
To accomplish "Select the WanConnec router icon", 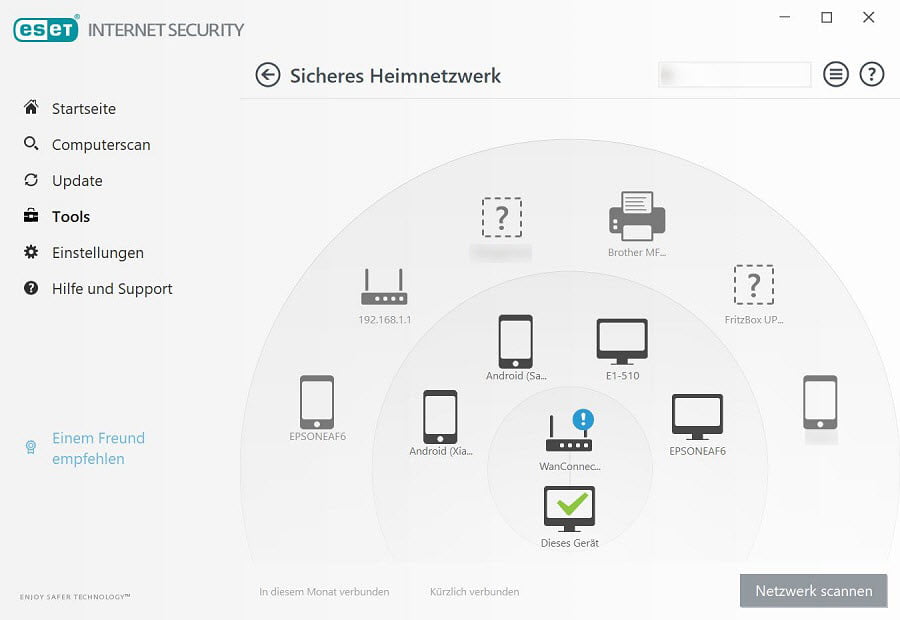I will point(568,433).
